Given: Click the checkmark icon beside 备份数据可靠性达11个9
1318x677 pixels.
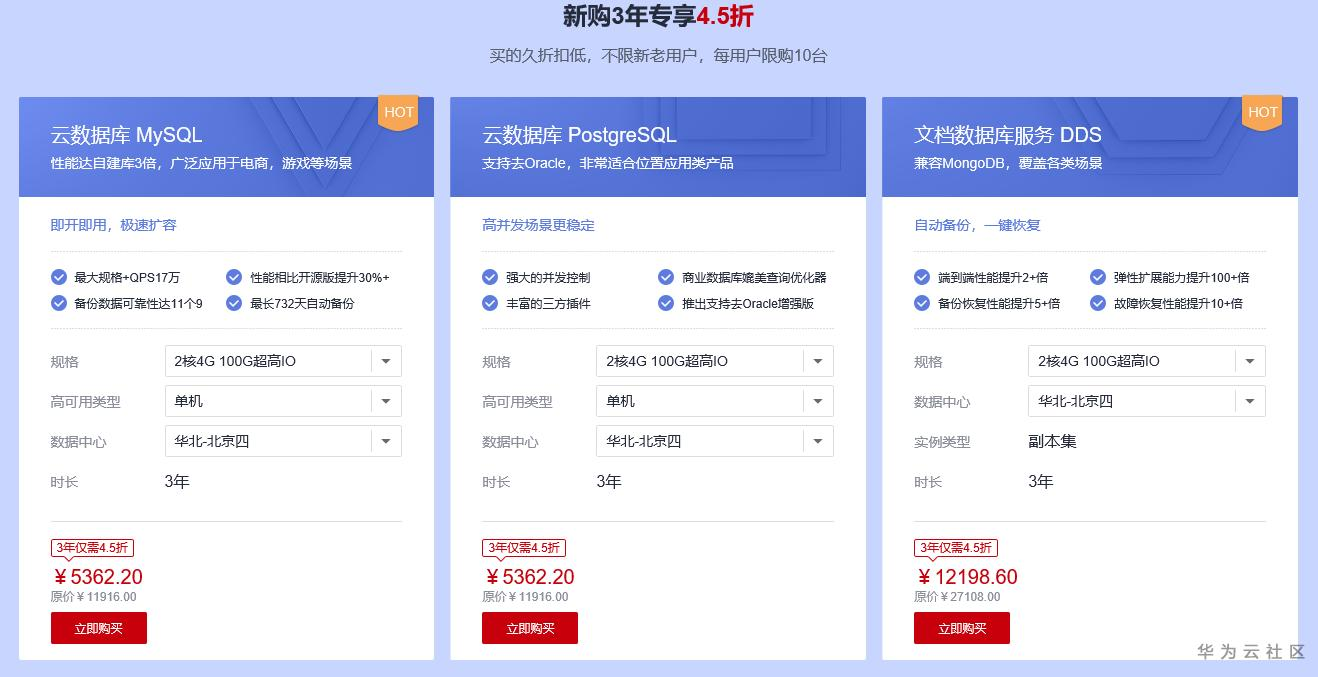Looking at the screenshot, I should pyautogui.click(x=58, y=303).
